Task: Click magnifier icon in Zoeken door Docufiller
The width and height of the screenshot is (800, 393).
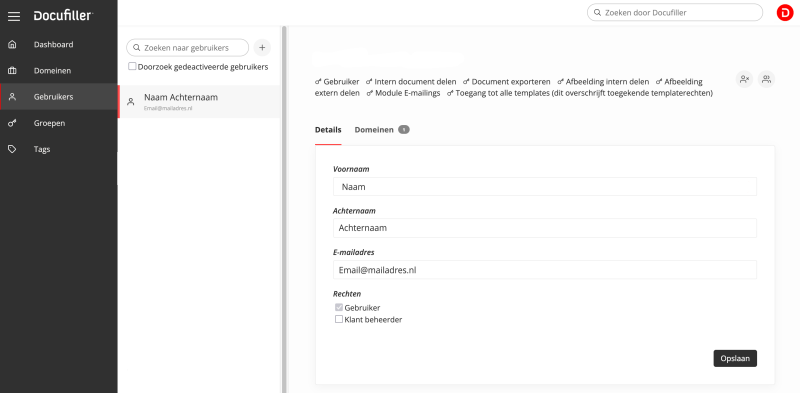Action: point(597,13)
